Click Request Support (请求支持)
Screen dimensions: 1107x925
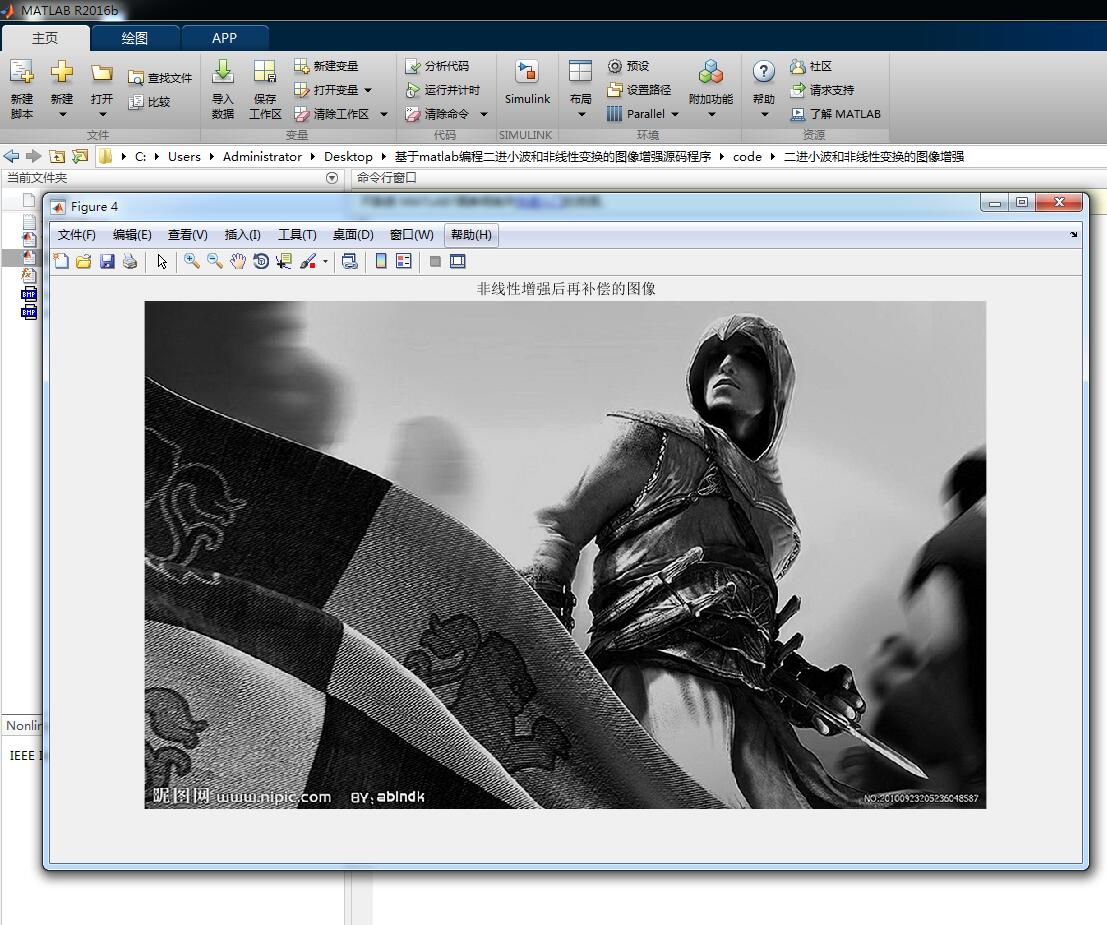[x=822, y=90]
